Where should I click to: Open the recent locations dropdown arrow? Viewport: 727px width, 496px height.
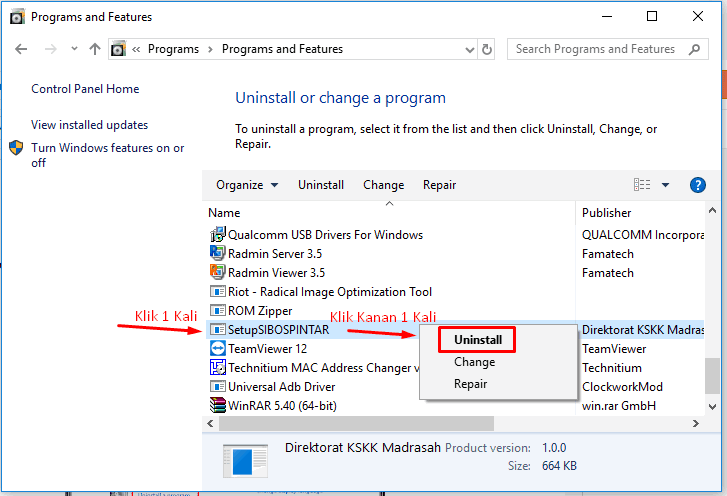coord(74,49)
